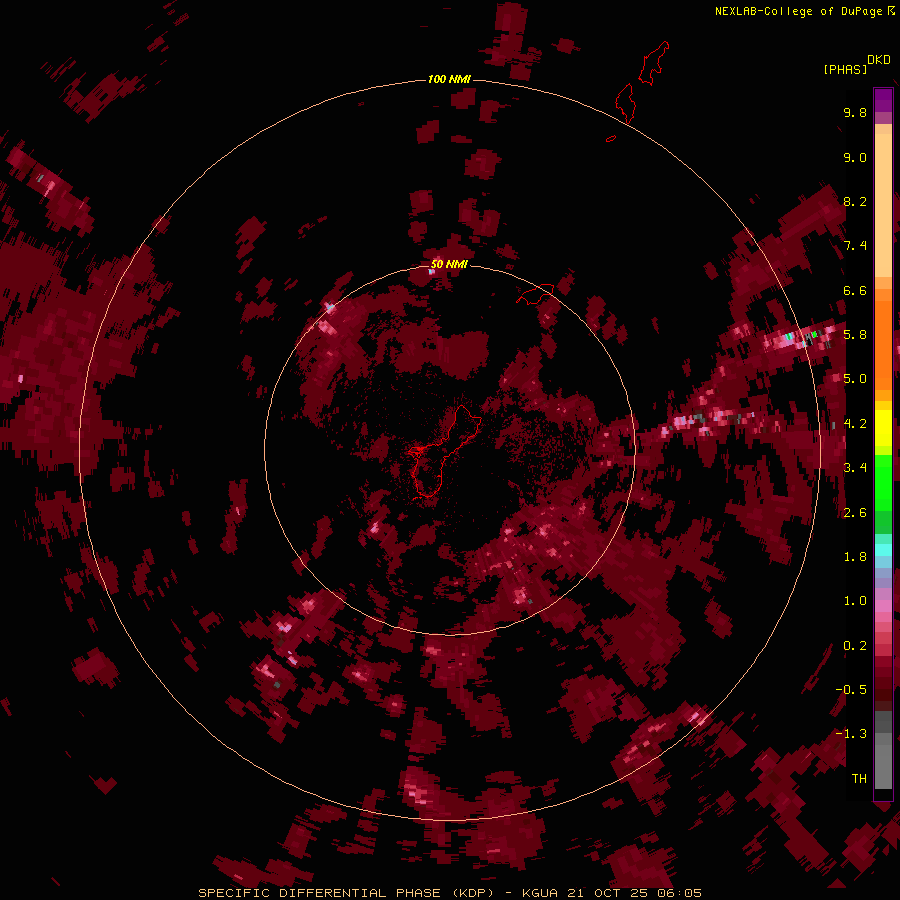Click the 5.0 scale value
Image resolution: width=900 pixels, height=900 pixels.
coord(855,379)
